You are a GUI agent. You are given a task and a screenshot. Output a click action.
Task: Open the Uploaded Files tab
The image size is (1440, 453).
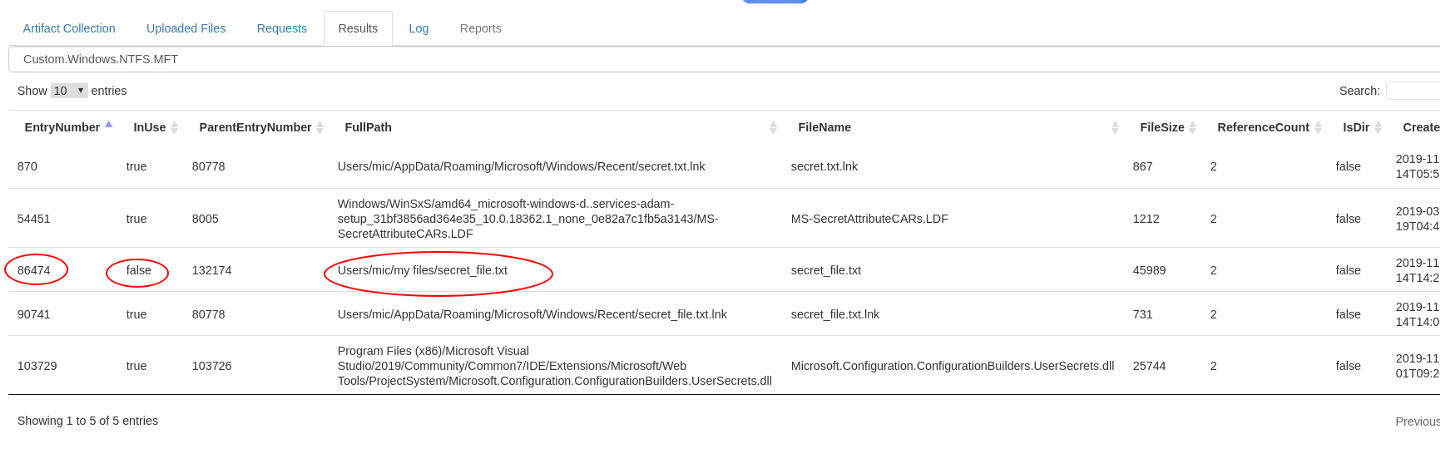click(186, 28)
